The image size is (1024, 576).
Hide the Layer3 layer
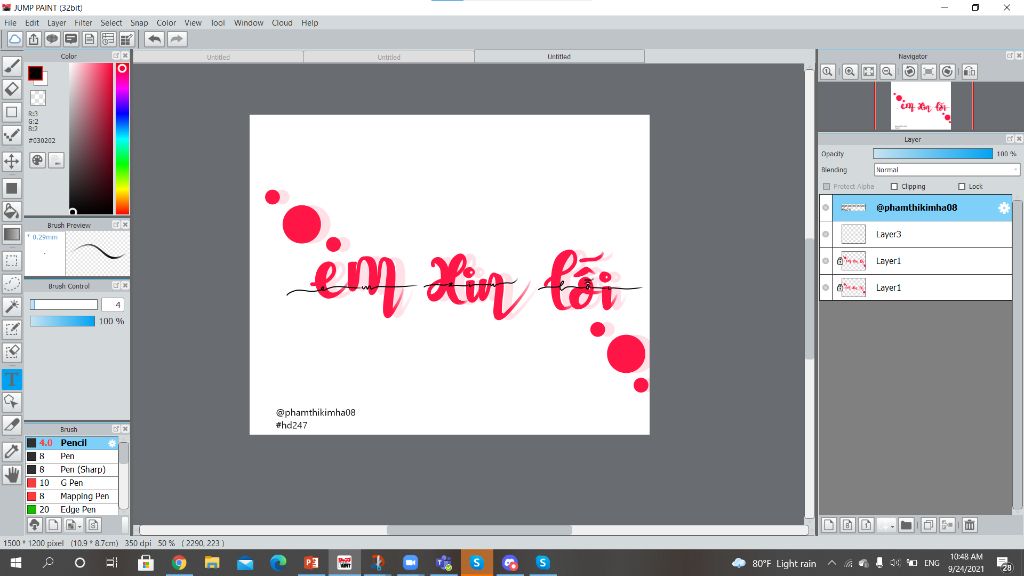(x=825, y=234)
